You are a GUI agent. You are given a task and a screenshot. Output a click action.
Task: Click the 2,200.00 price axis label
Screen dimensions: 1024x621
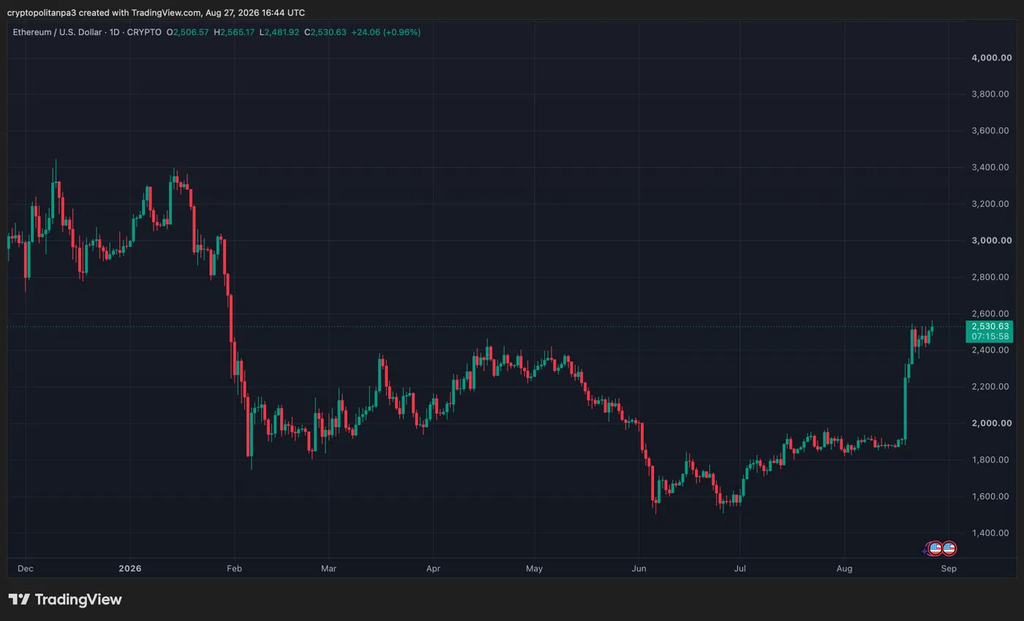991,387
